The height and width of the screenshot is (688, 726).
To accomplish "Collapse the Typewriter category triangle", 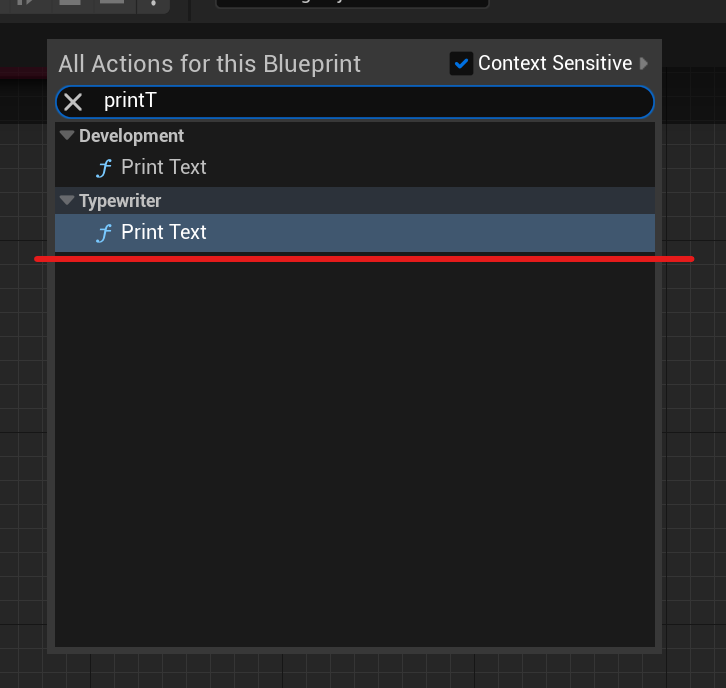I will (x=67, y=200).
